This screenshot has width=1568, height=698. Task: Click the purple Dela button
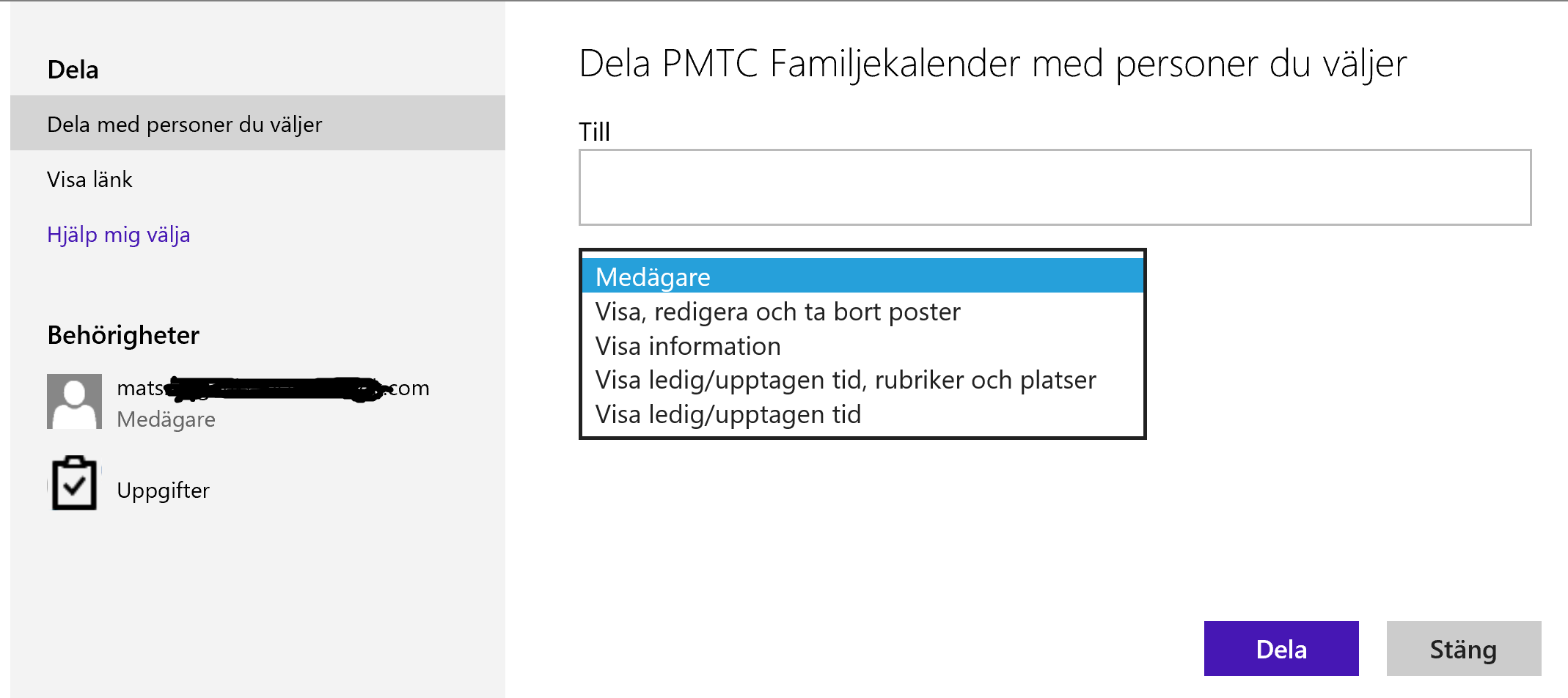[1281, 649]
